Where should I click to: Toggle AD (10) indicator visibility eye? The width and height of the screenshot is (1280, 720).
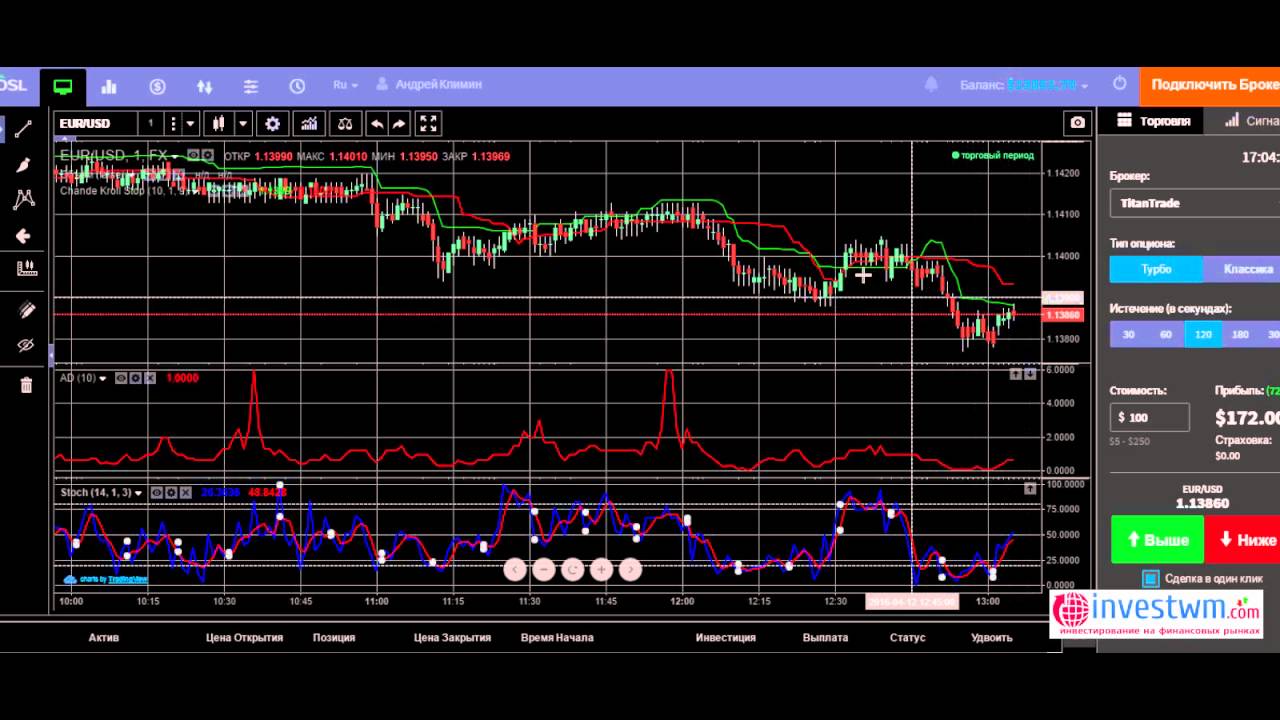121,378
